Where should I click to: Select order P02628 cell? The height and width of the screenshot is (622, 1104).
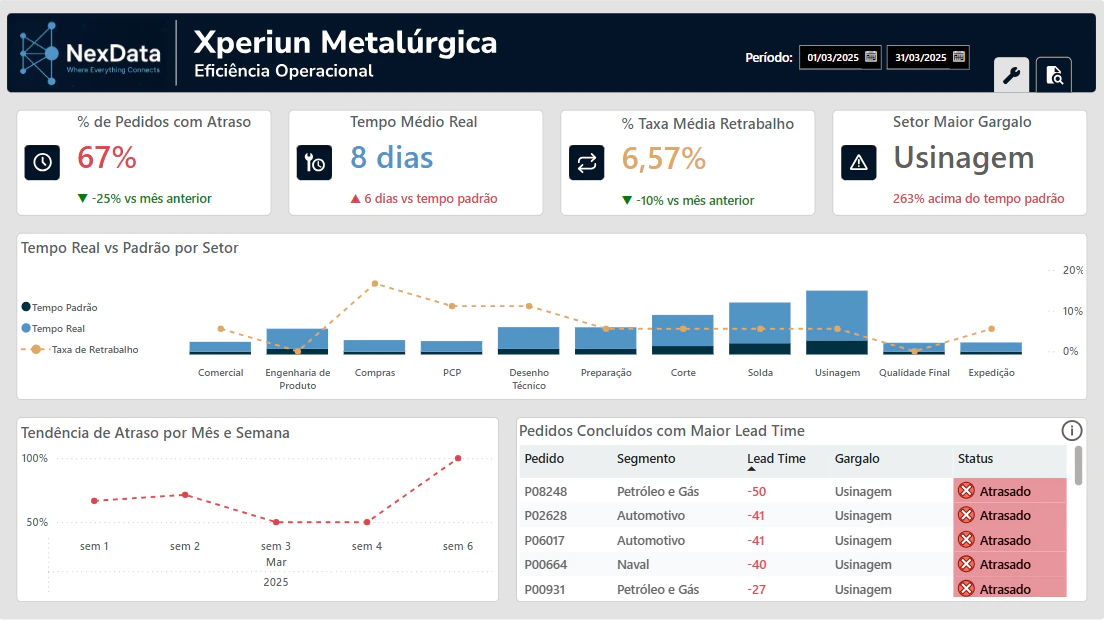point(546,516)
